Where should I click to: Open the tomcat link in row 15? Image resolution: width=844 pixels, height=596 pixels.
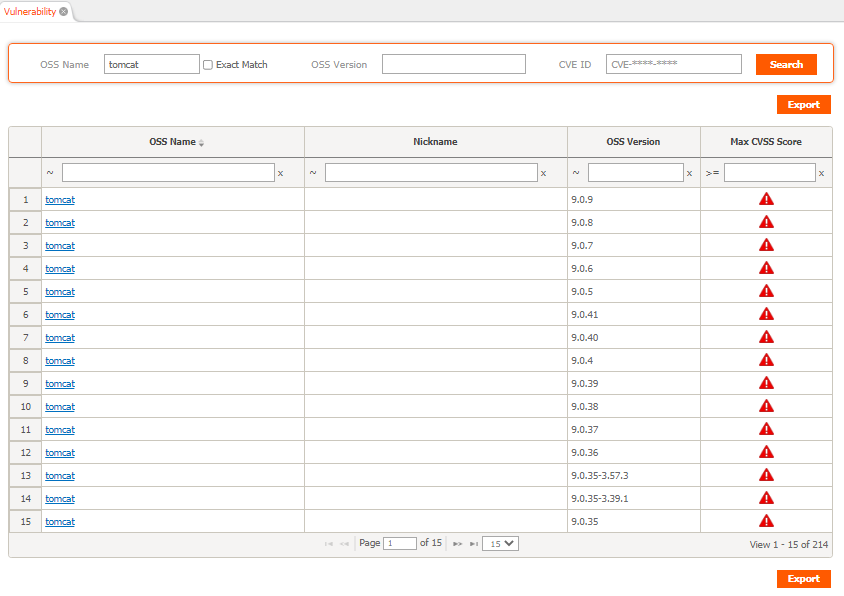(x=60, y=522)
